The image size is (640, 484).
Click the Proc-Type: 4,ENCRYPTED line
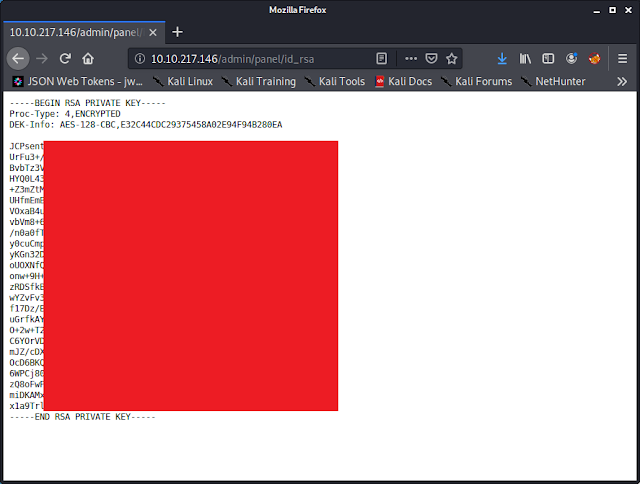65,114
